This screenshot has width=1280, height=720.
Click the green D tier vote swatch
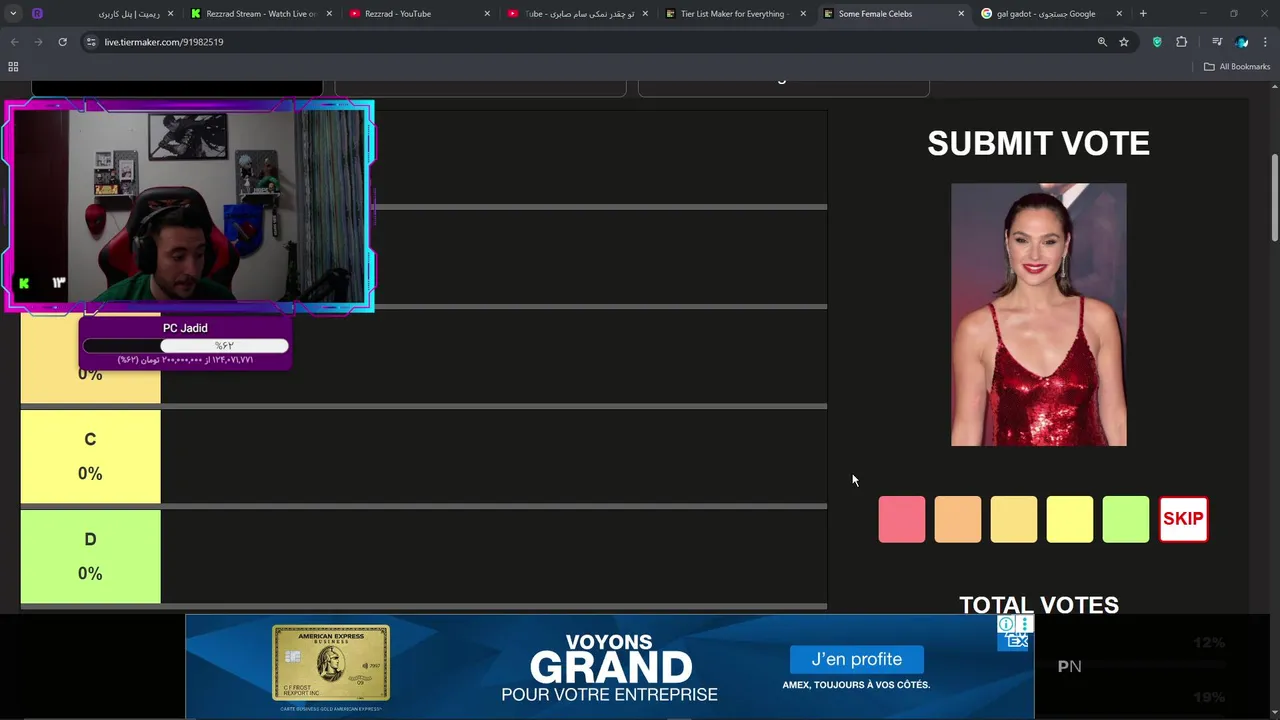click(1125, 519)
